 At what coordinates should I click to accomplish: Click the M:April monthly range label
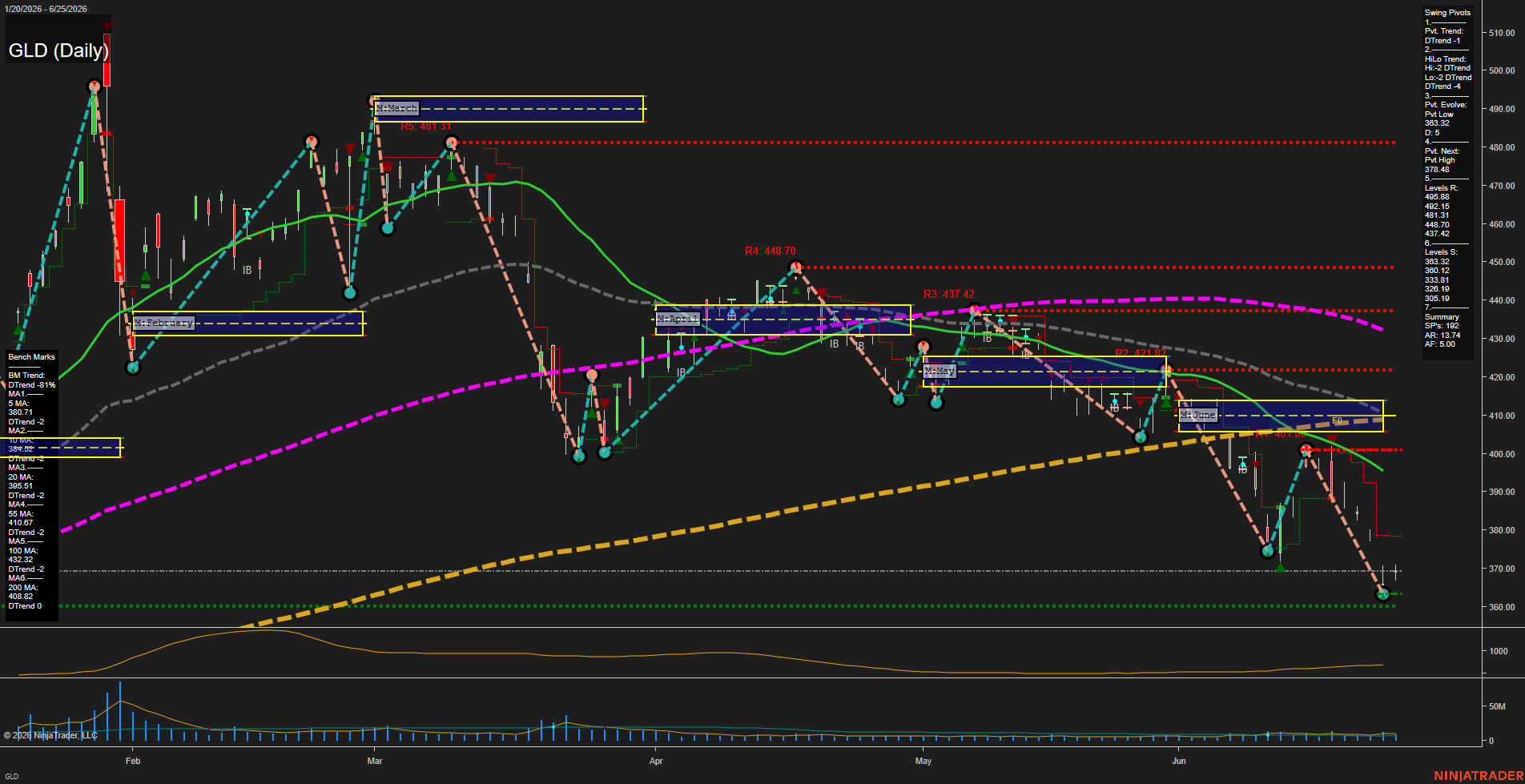678,319
